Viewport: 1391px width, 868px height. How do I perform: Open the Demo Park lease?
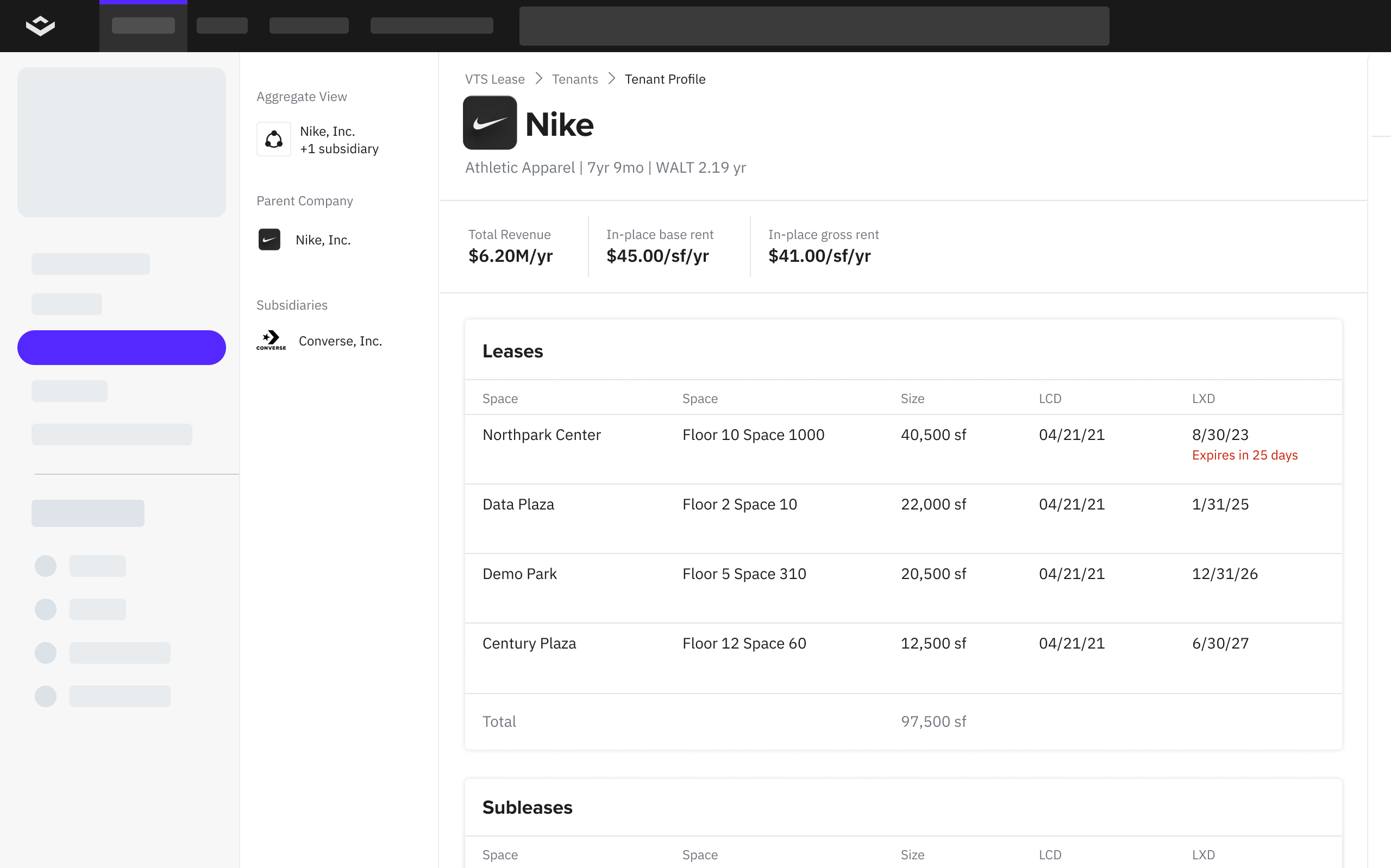tap(903, 588)
